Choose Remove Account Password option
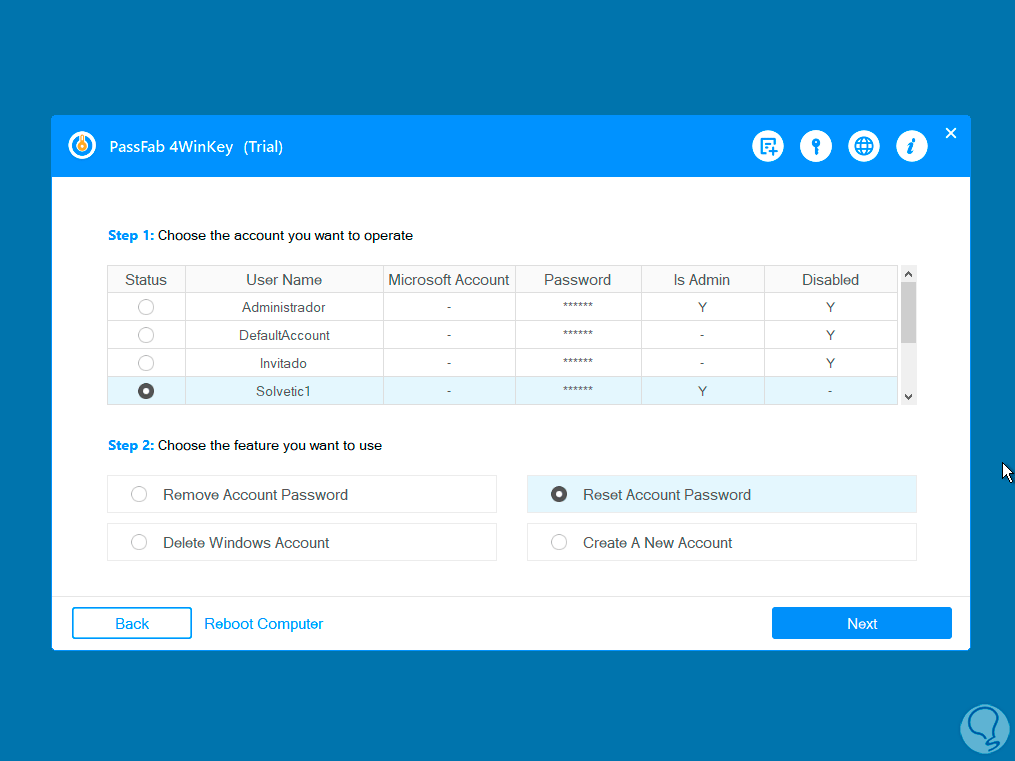 pyautogui.click(x=302, y=494)
